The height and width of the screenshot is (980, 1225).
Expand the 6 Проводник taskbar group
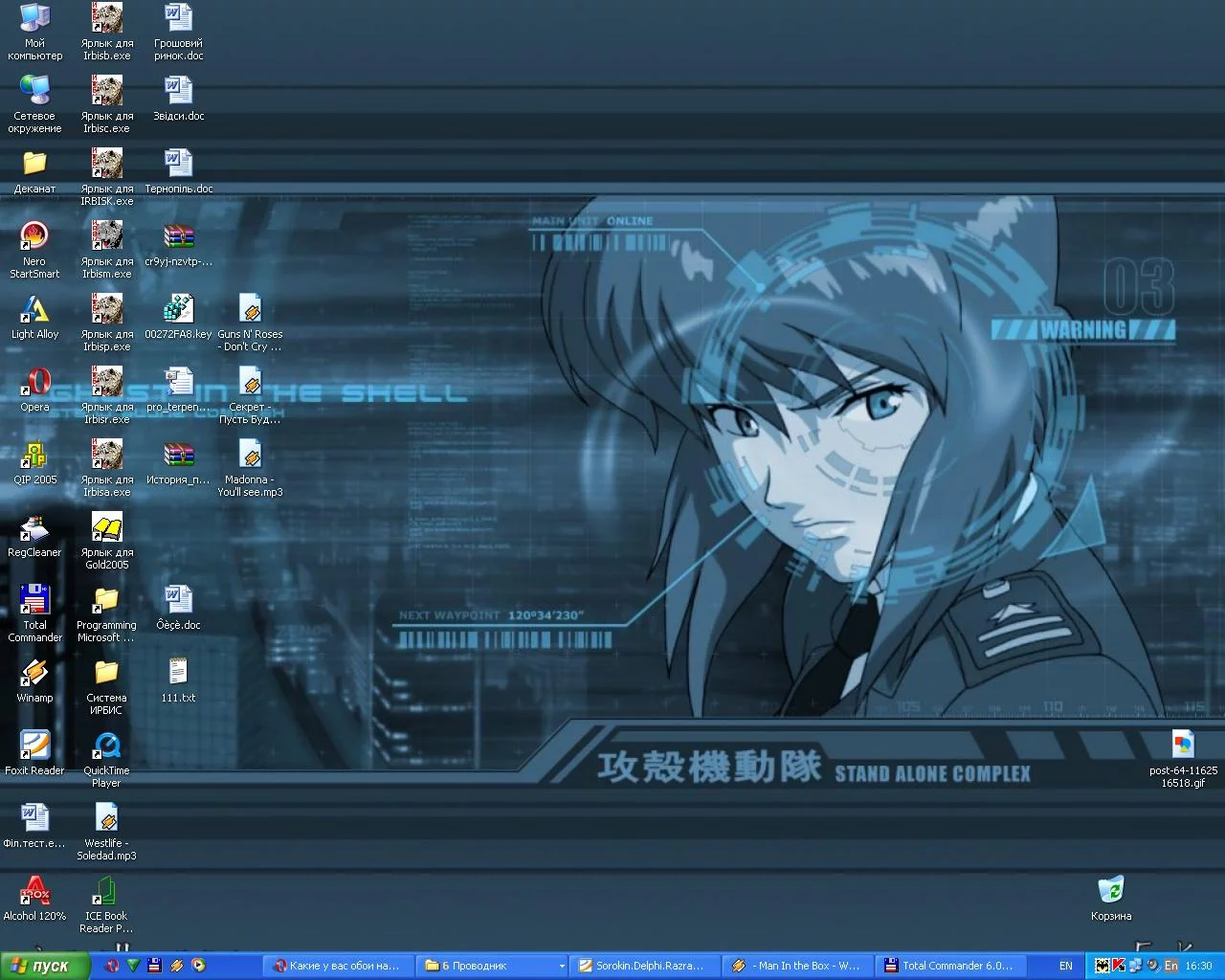[x=493, y=966]
